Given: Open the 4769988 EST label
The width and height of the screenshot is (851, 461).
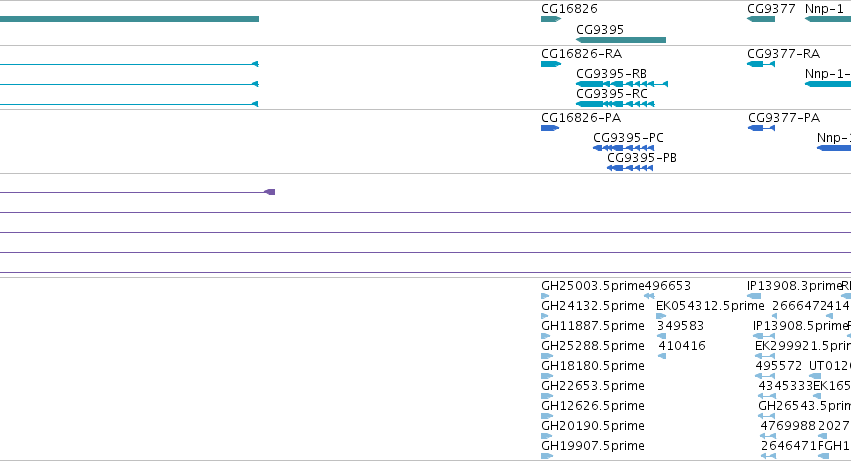Looking at the screenshot, I should (x=788, y=425).
